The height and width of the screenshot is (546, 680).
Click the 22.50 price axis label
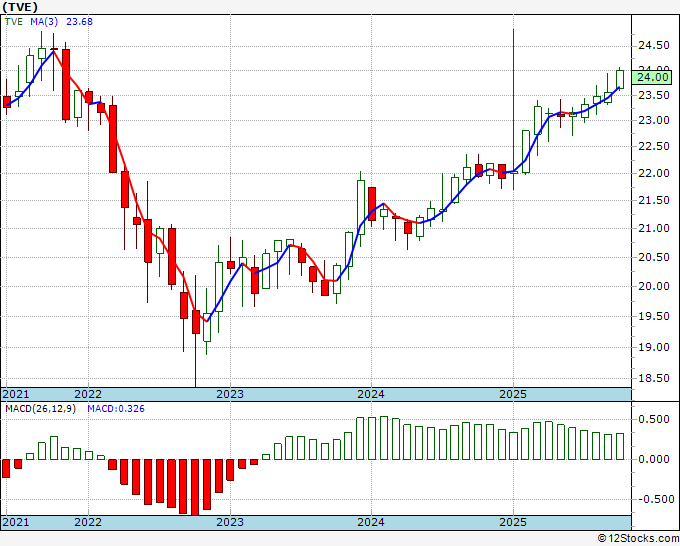[x=654, y=146]
